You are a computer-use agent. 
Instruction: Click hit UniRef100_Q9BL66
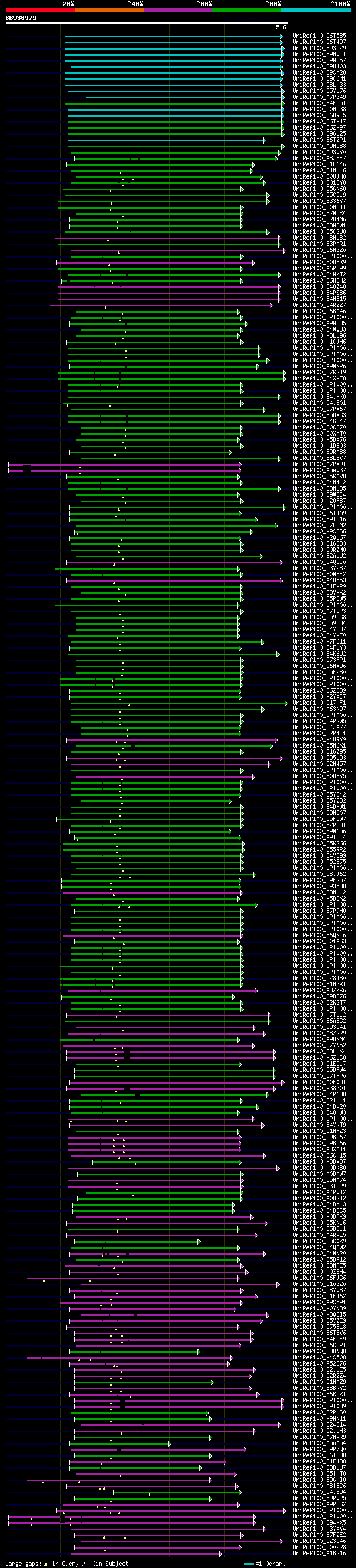point(319,1143)
